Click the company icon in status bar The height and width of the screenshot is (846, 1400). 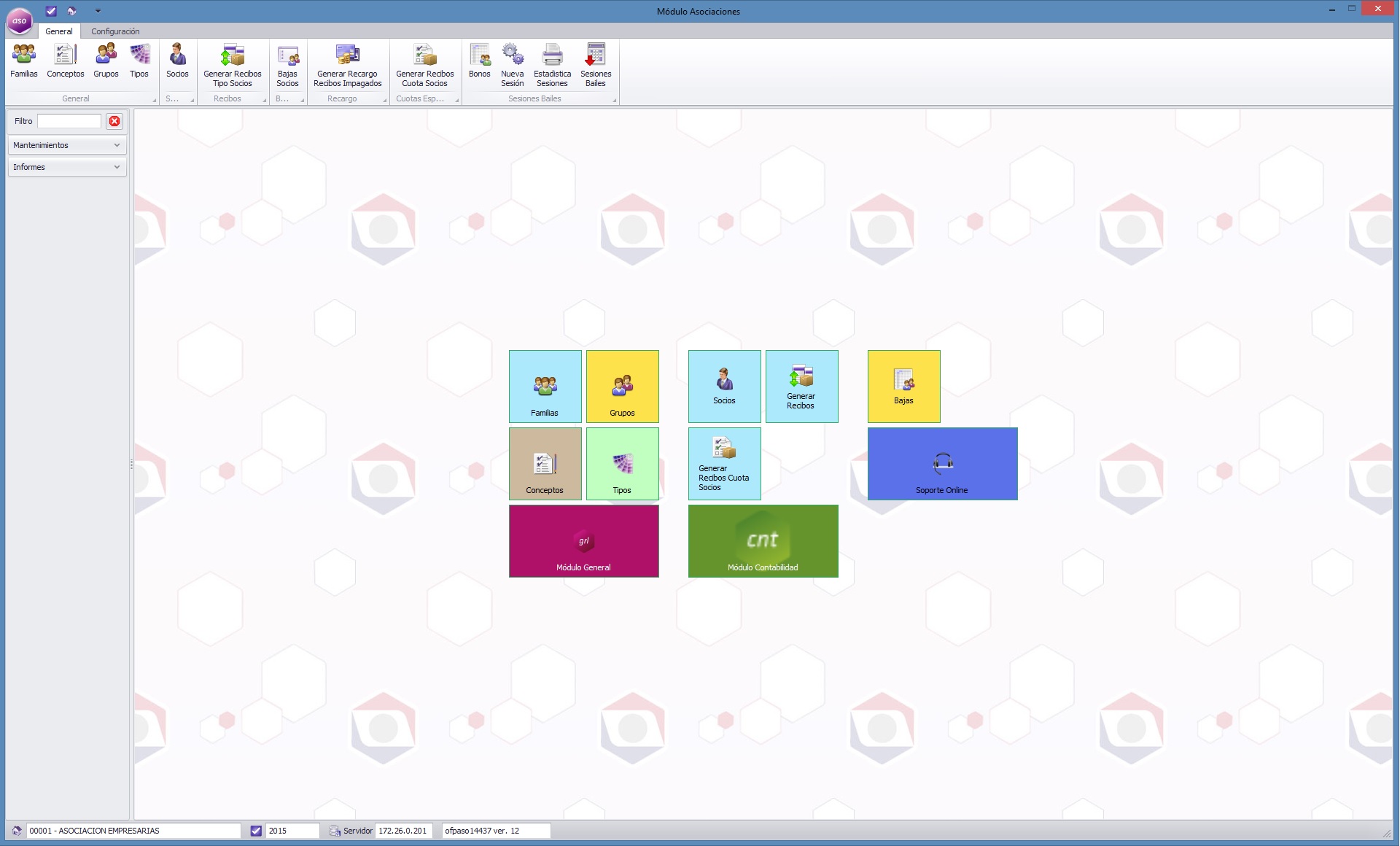coord(17,831)
